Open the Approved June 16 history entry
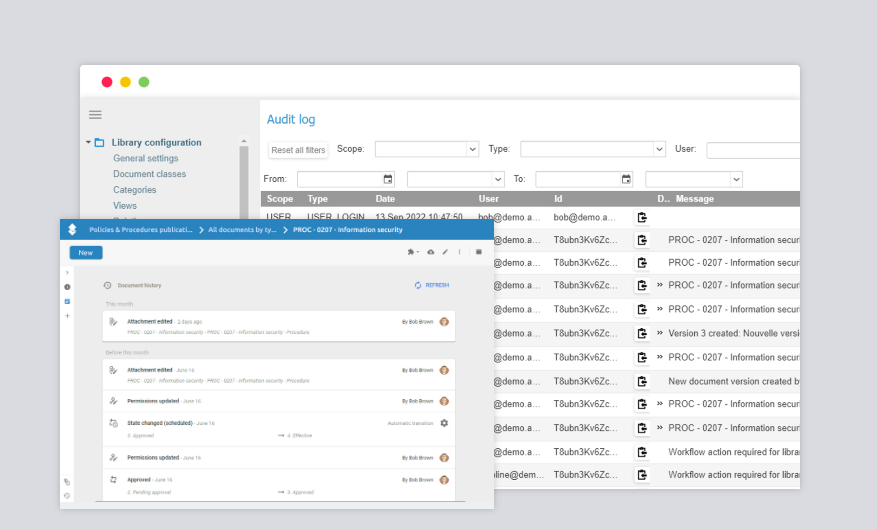Screen dimensions: 877x530 (279, 485)
